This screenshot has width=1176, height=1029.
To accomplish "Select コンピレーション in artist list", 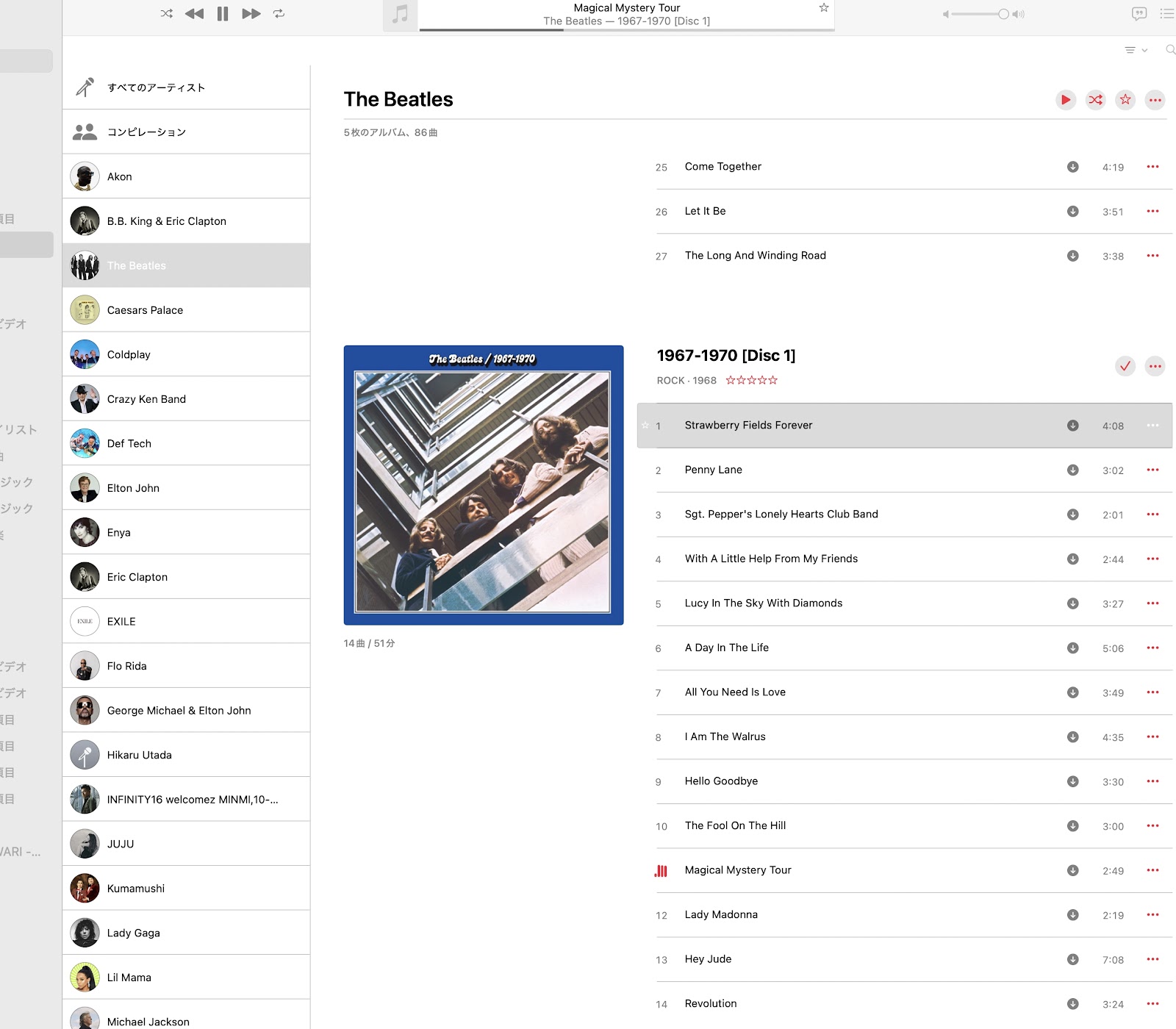I will tap(186, 132).
